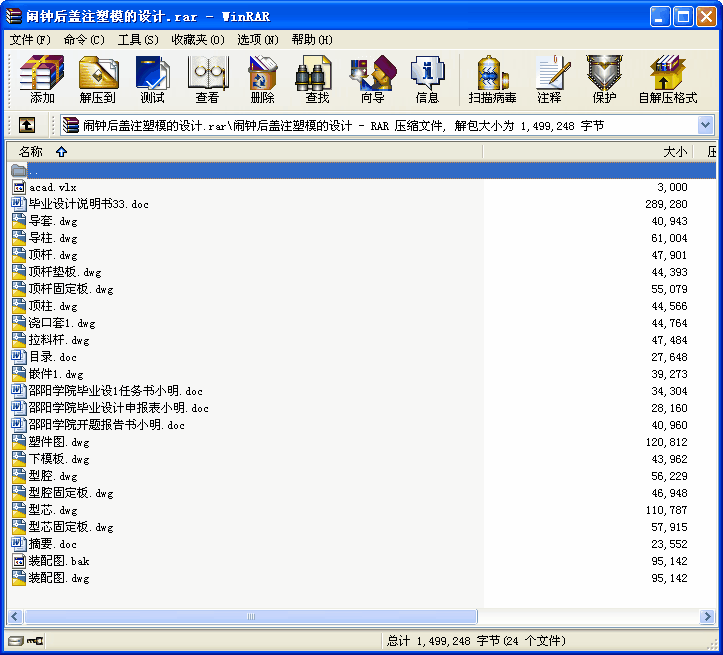The width and height of the screenshot is (723, 655).
Task: Sort by the 名称 column header
Action: [31, 152]
